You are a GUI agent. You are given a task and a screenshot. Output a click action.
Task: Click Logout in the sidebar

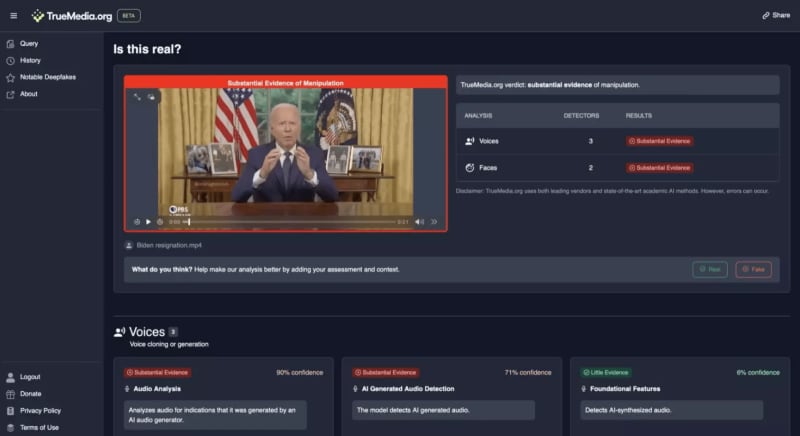coord(30,377)
